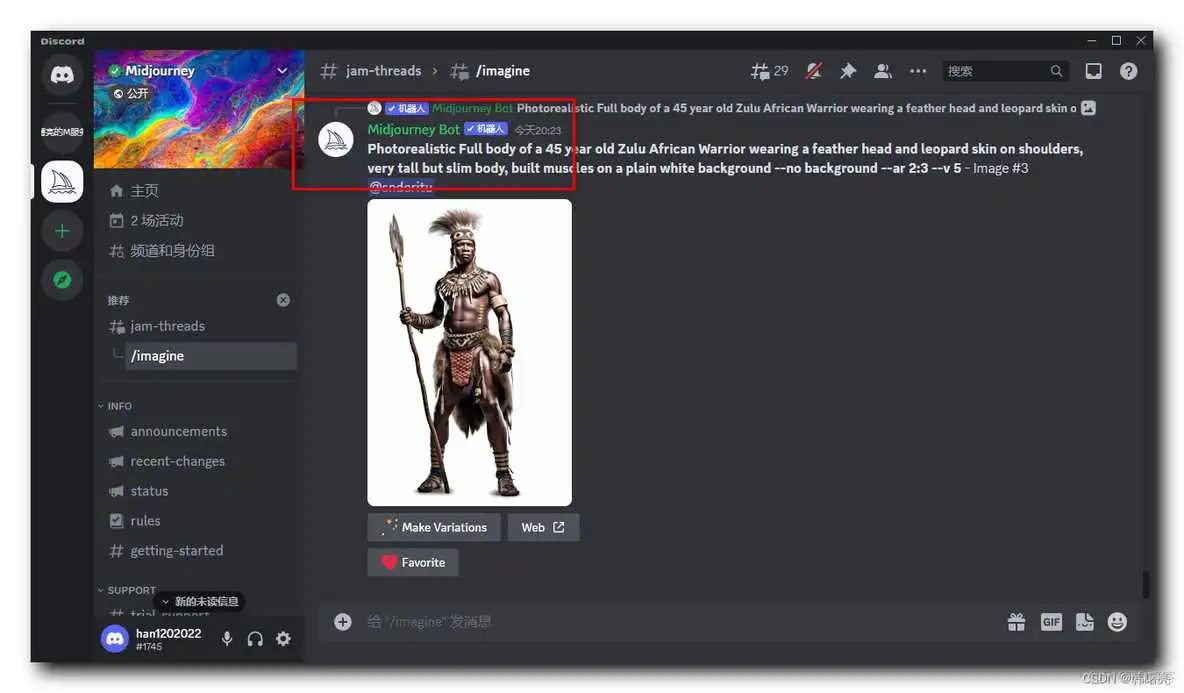Open the threads panel showing 29
Image resolution: width=1184 pixels, height=693 pixels.
[769, 70]
